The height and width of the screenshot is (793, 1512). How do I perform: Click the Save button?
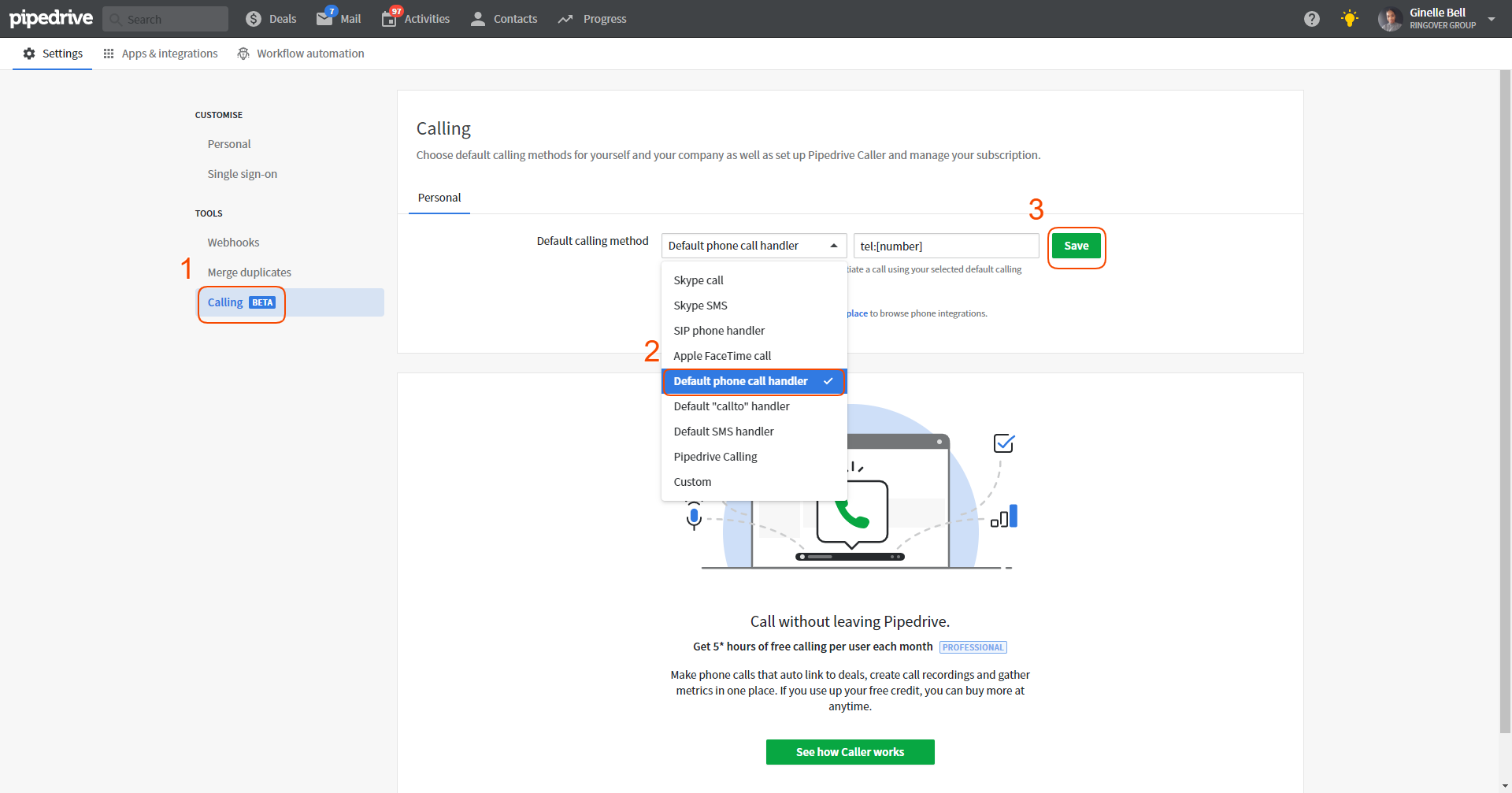pos(1077,246)
